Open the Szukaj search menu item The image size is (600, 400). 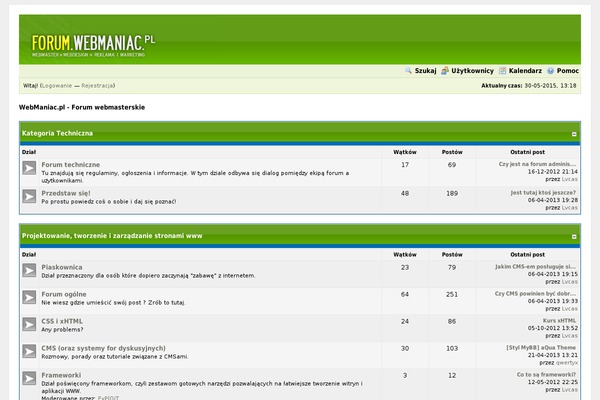tap(426, 70)
